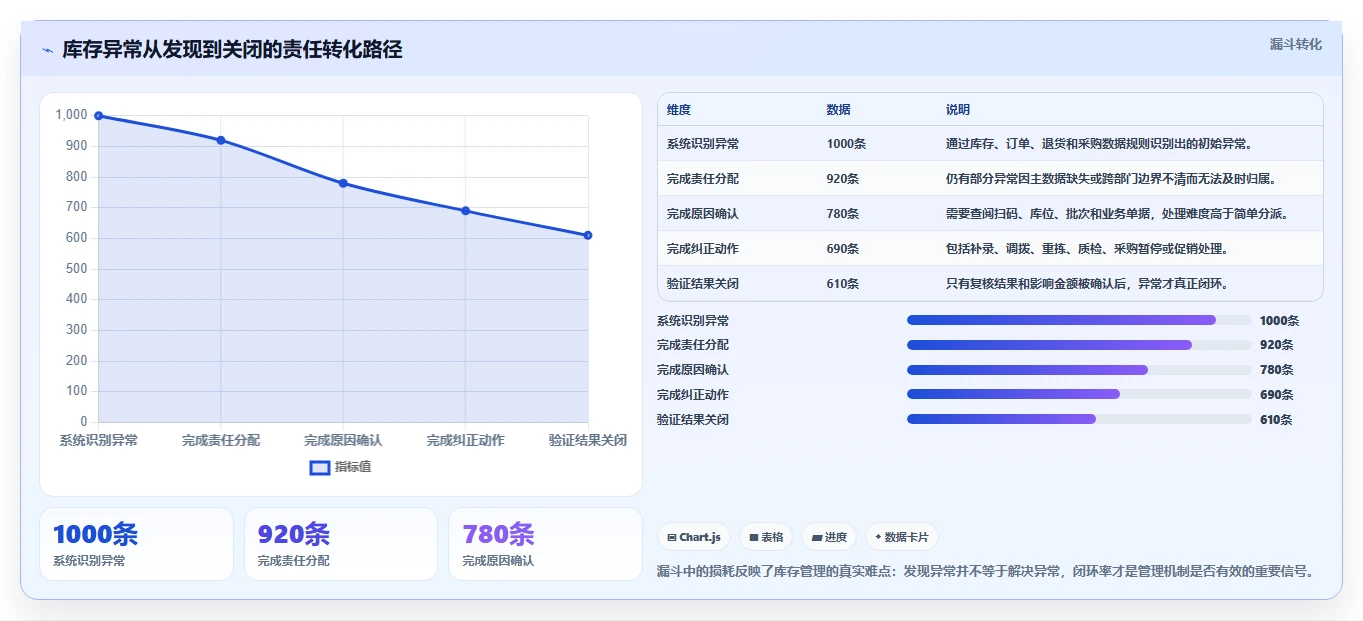Click the 1000条 table data cell

coord(846,144)
